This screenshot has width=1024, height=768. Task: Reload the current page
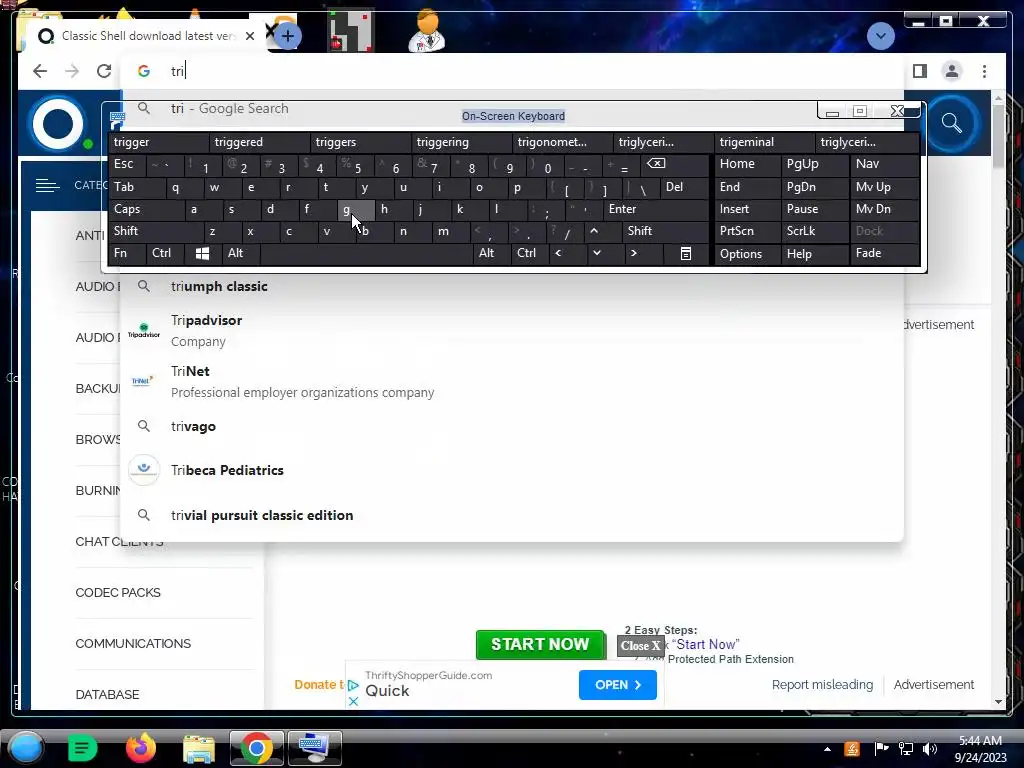[104, 71]
